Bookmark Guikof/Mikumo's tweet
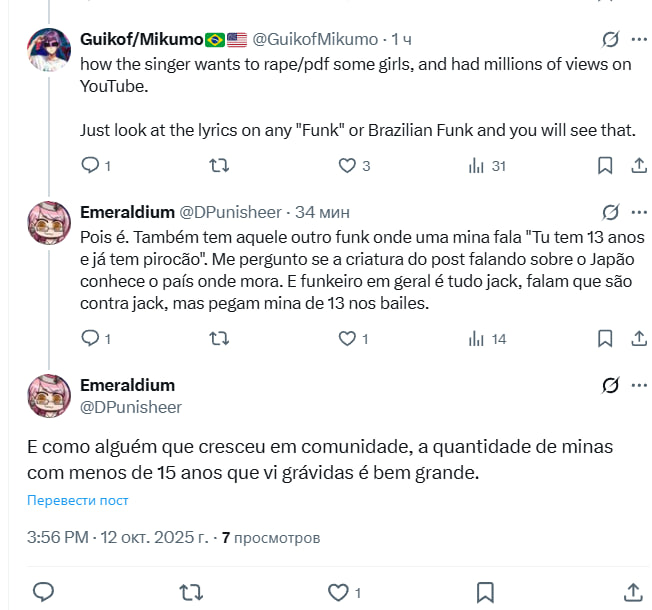 pos(604,166)
